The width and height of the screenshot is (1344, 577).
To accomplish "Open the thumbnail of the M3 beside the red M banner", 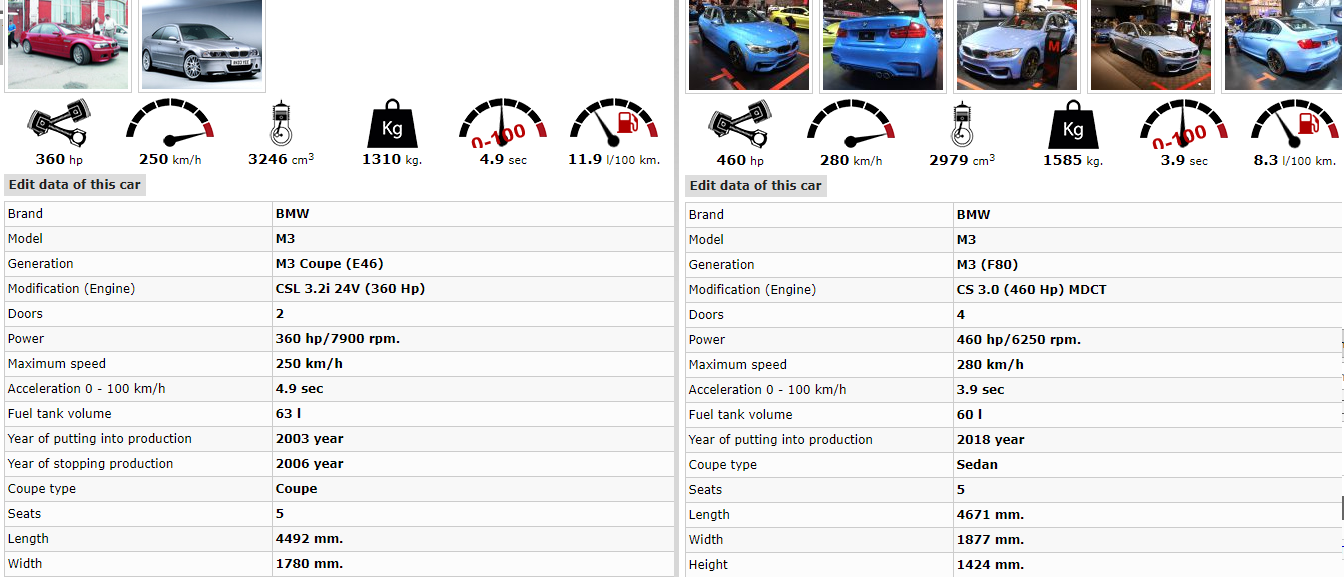I will click(x=1016, y=45).
